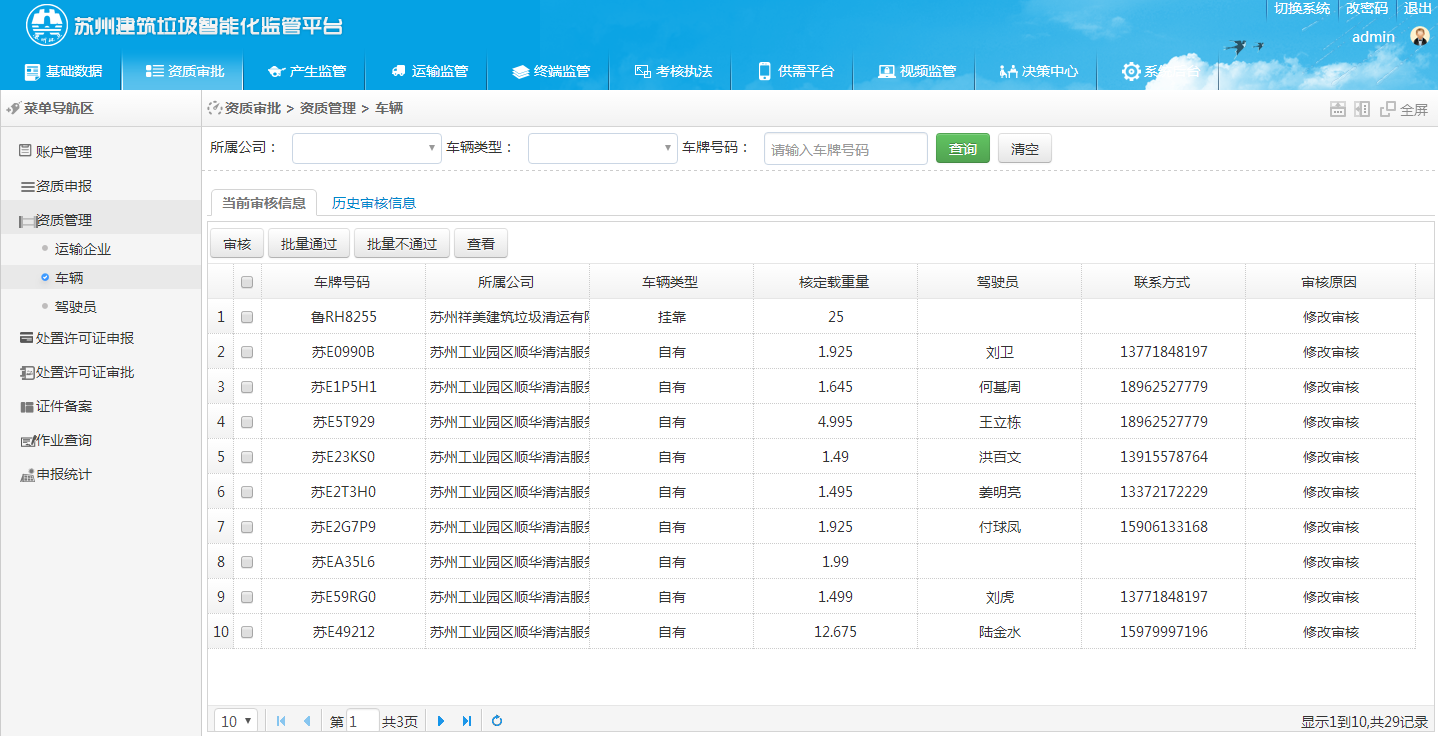Viewport: 1438px width, 736px height.
Task: Click the 批量通过 button
Action: pyautogui.click(x=309, y=244)
